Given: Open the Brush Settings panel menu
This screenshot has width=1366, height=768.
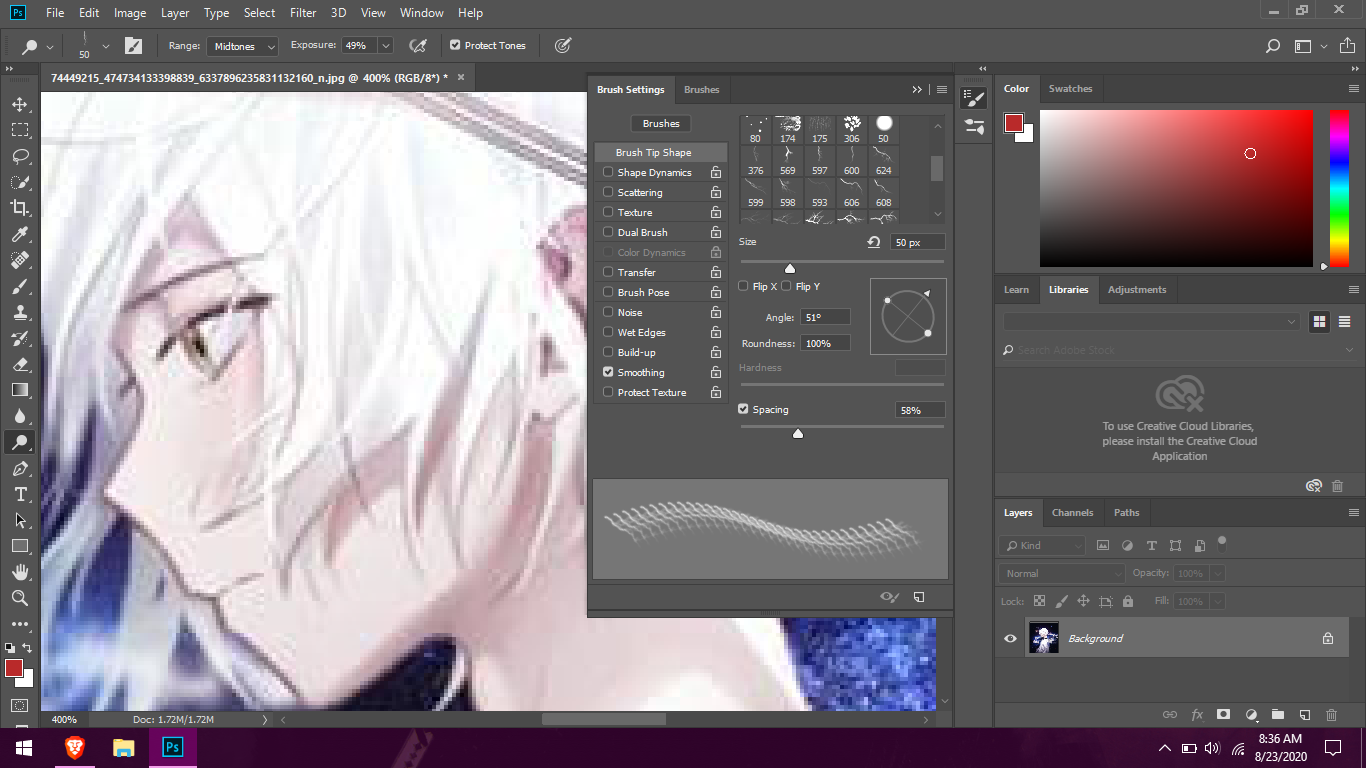Looking at the screenshot, I should tap(942, 89).
